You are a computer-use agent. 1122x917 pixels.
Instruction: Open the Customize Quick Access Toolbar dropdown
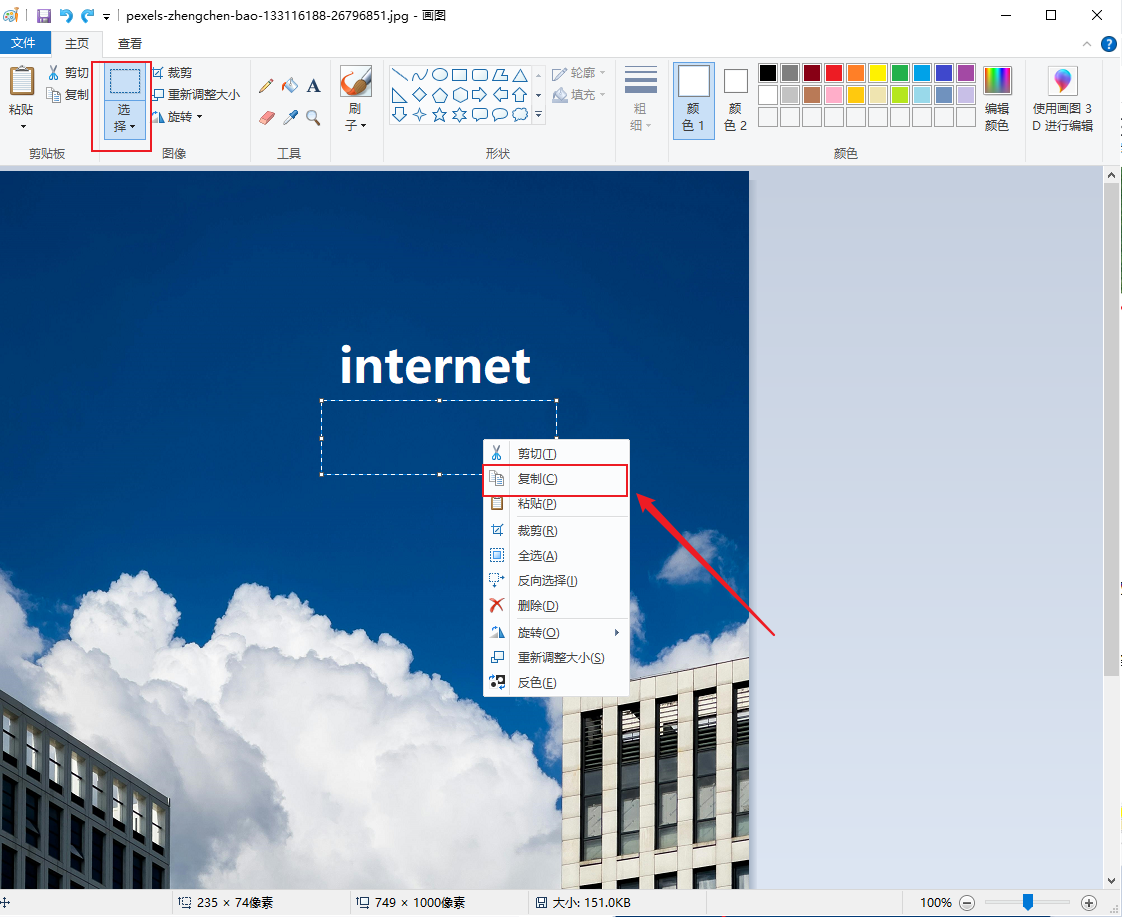click(x=106, y=16)
